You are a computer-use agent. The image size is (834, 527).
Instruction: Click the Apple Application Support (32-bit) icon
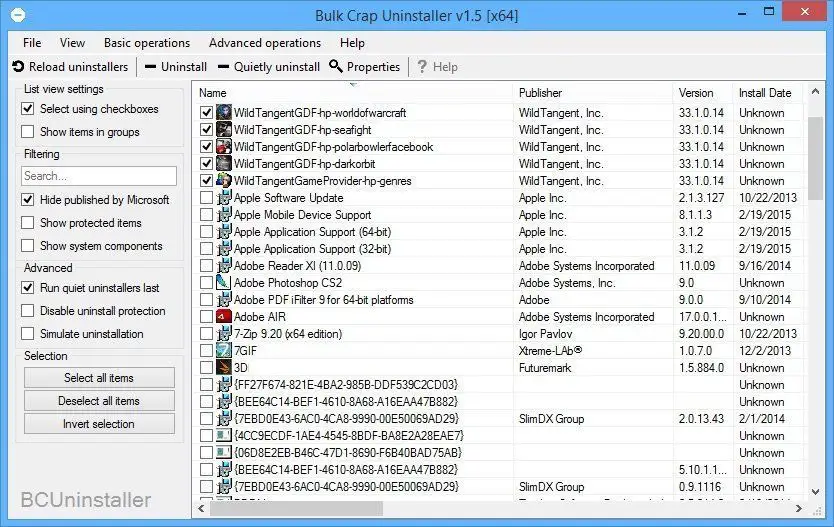(x=224, y=248)
